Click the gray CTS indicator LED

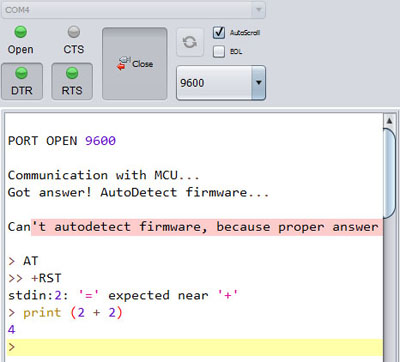pos(74,32)
